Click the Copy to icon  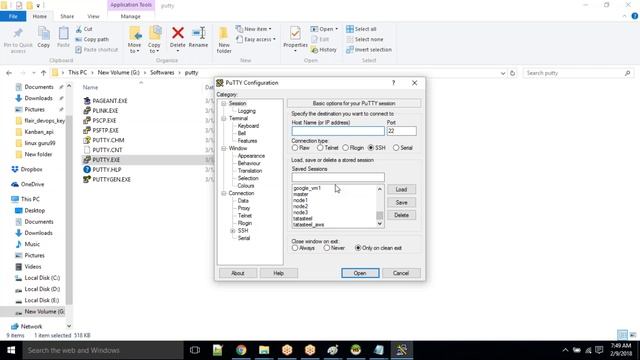(x=154, y=33)
